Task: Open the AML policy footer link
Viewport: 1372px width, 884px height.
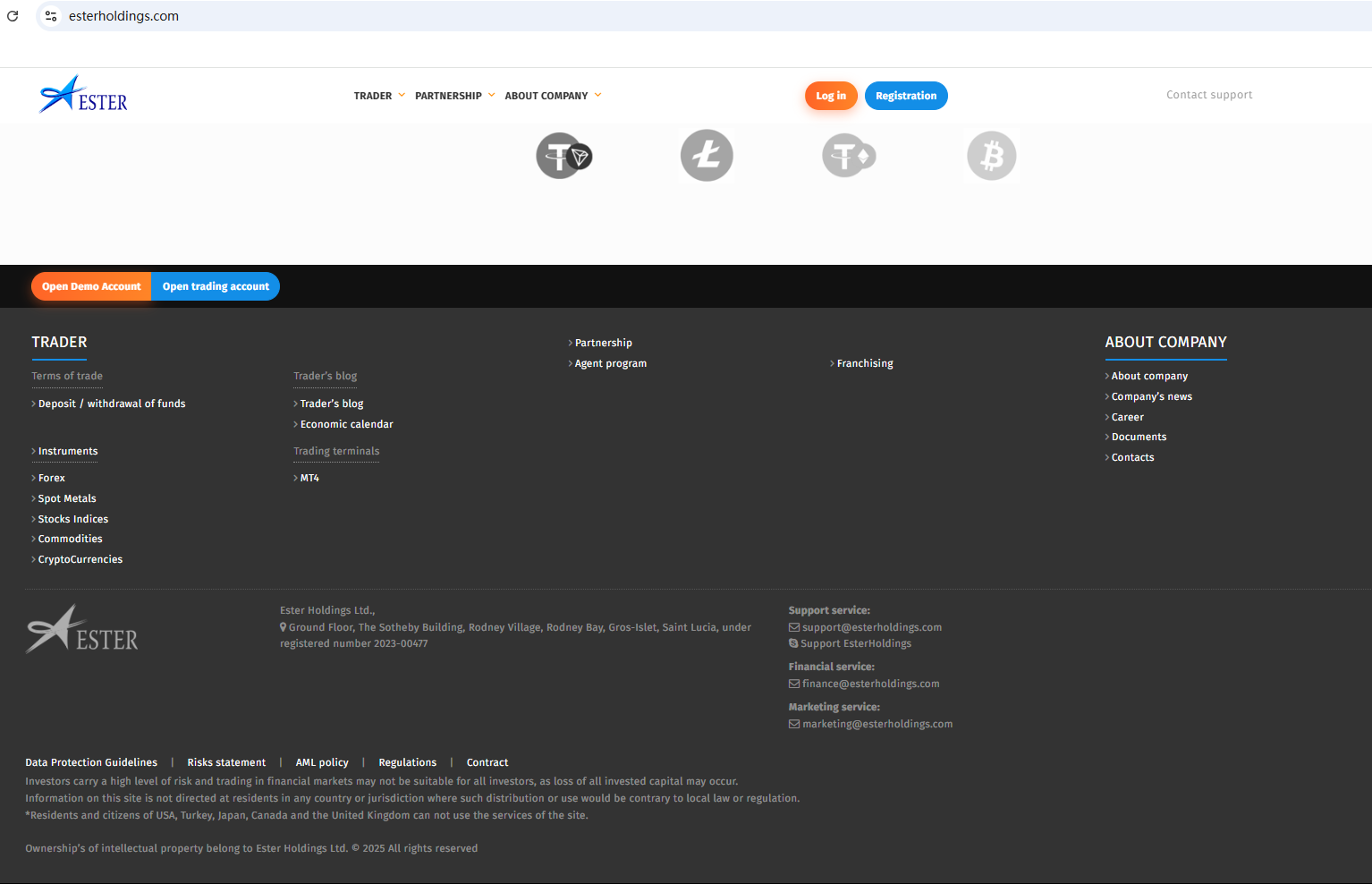Action: 322,762
